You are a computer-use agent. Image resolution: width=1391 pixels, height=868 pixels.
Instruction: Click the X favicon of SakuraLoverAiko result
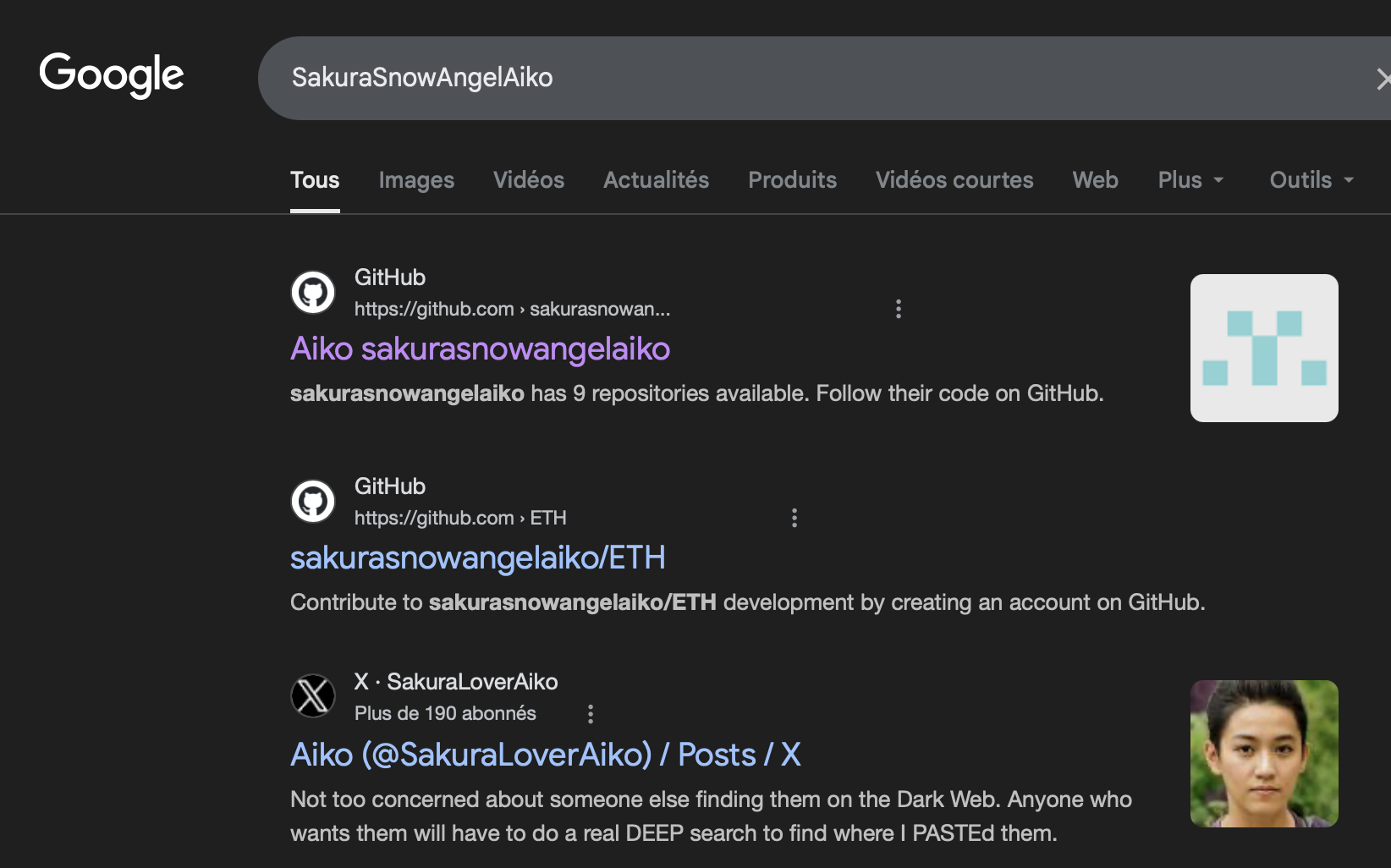pyautogui.click(x=313, y=696)
